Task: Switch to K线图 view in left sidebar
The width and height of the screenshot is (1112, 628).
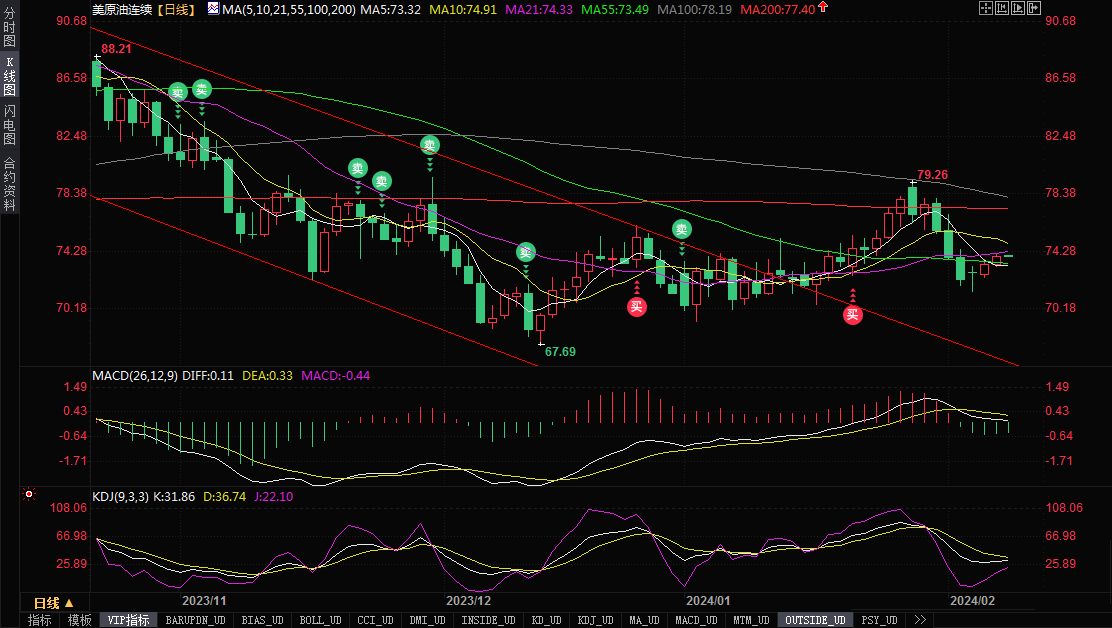Action: point(9,76)
